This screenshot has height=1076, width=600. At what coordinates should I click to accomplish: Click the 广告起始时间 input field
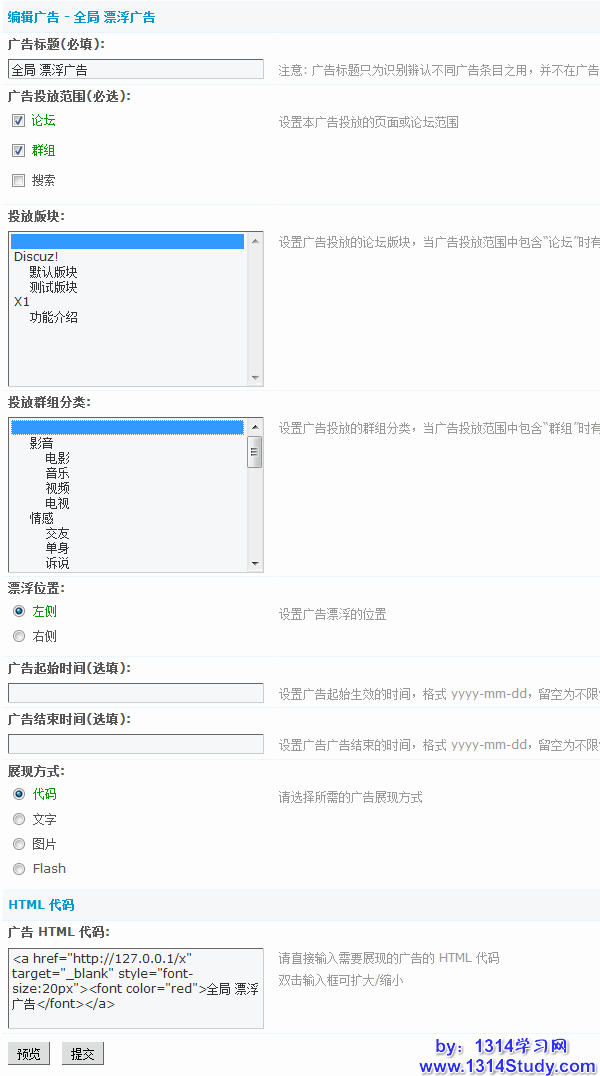pyautogui.click(x=135, y=693)
